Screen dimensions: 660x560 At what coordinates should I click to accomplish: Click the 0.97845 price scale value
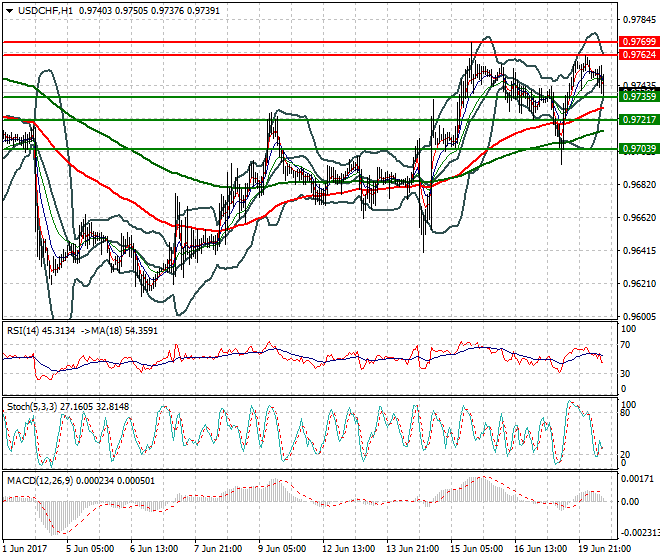click(x=639, y=20)
